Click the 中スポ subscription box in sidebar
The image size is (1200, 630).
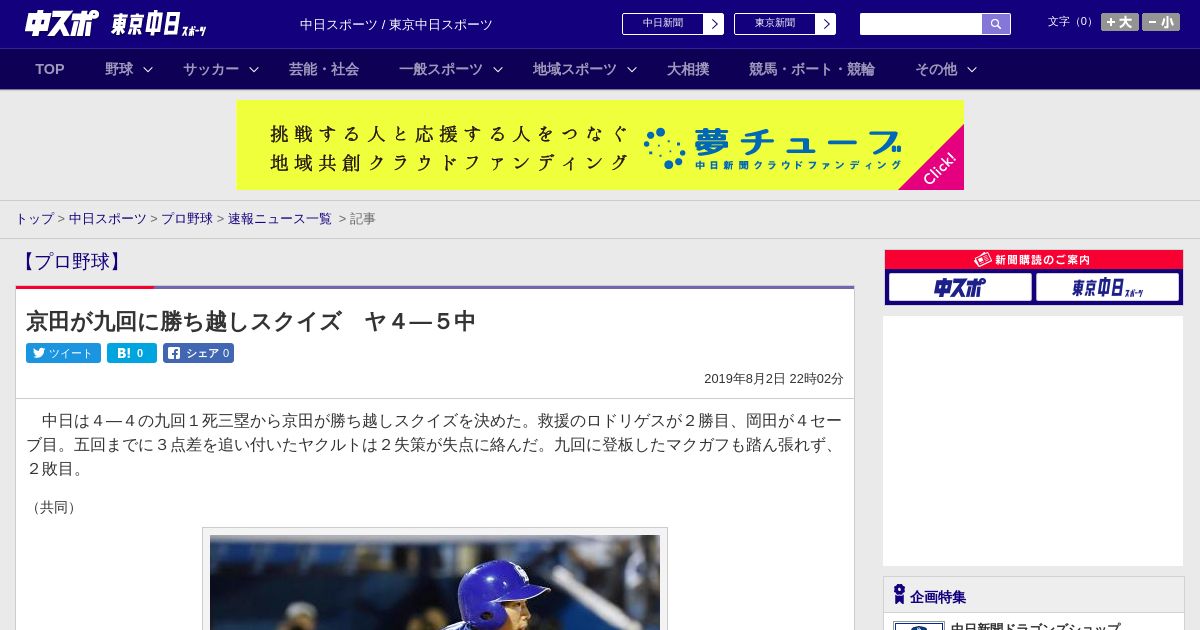[x=960, y=288]
